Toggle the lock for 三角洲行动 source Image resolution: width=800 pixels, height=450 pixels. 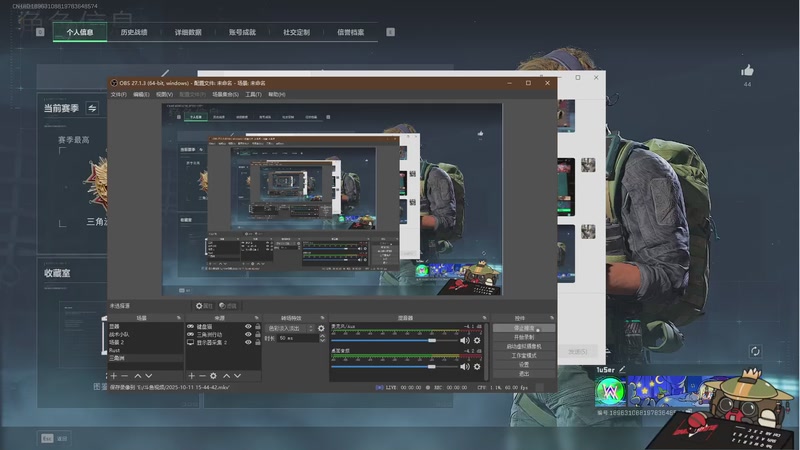258,334
